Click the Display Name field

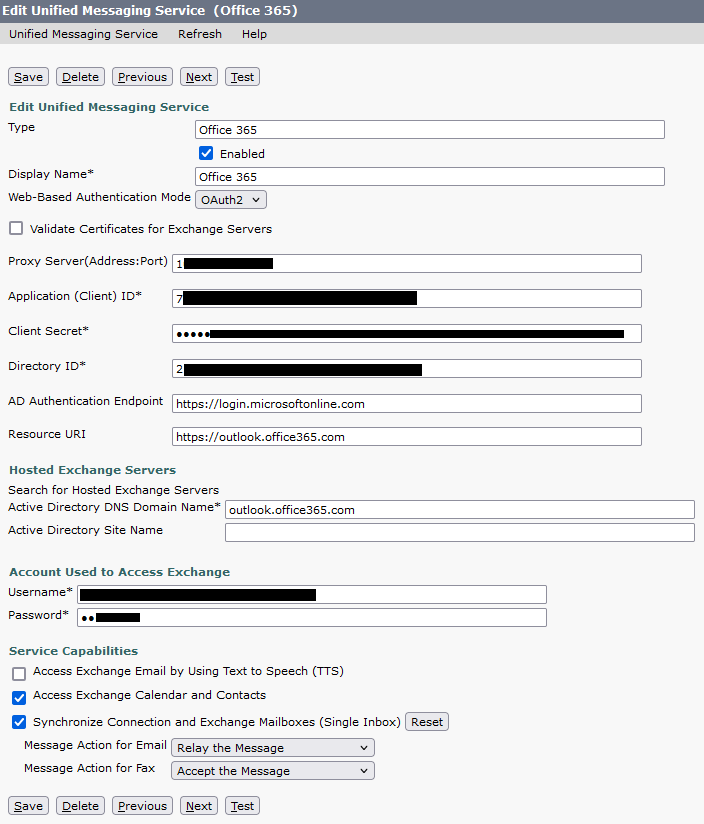point(430,177)
